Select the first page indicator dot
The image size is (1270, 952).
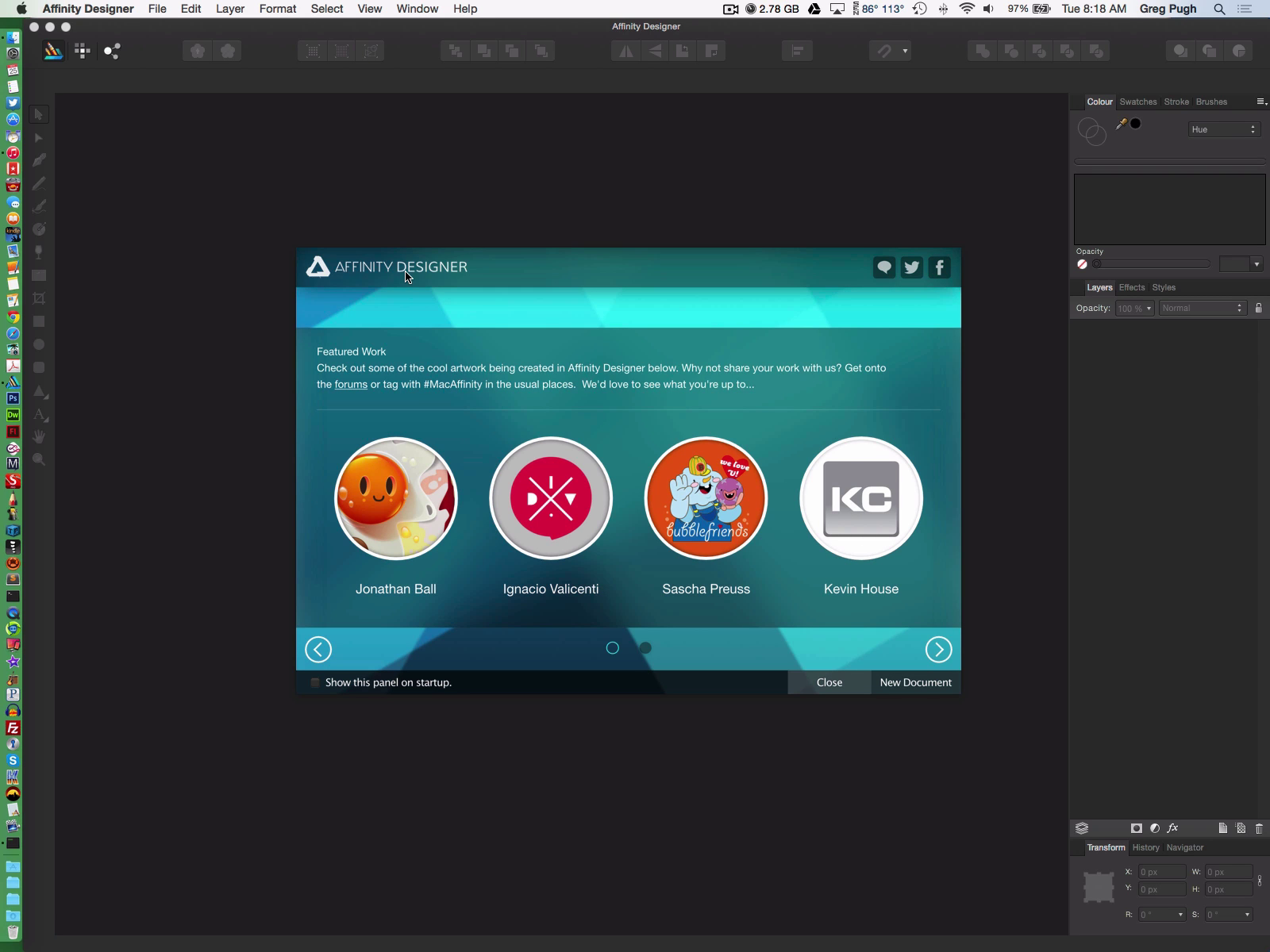pyautogui.click(x=612, y=648)
